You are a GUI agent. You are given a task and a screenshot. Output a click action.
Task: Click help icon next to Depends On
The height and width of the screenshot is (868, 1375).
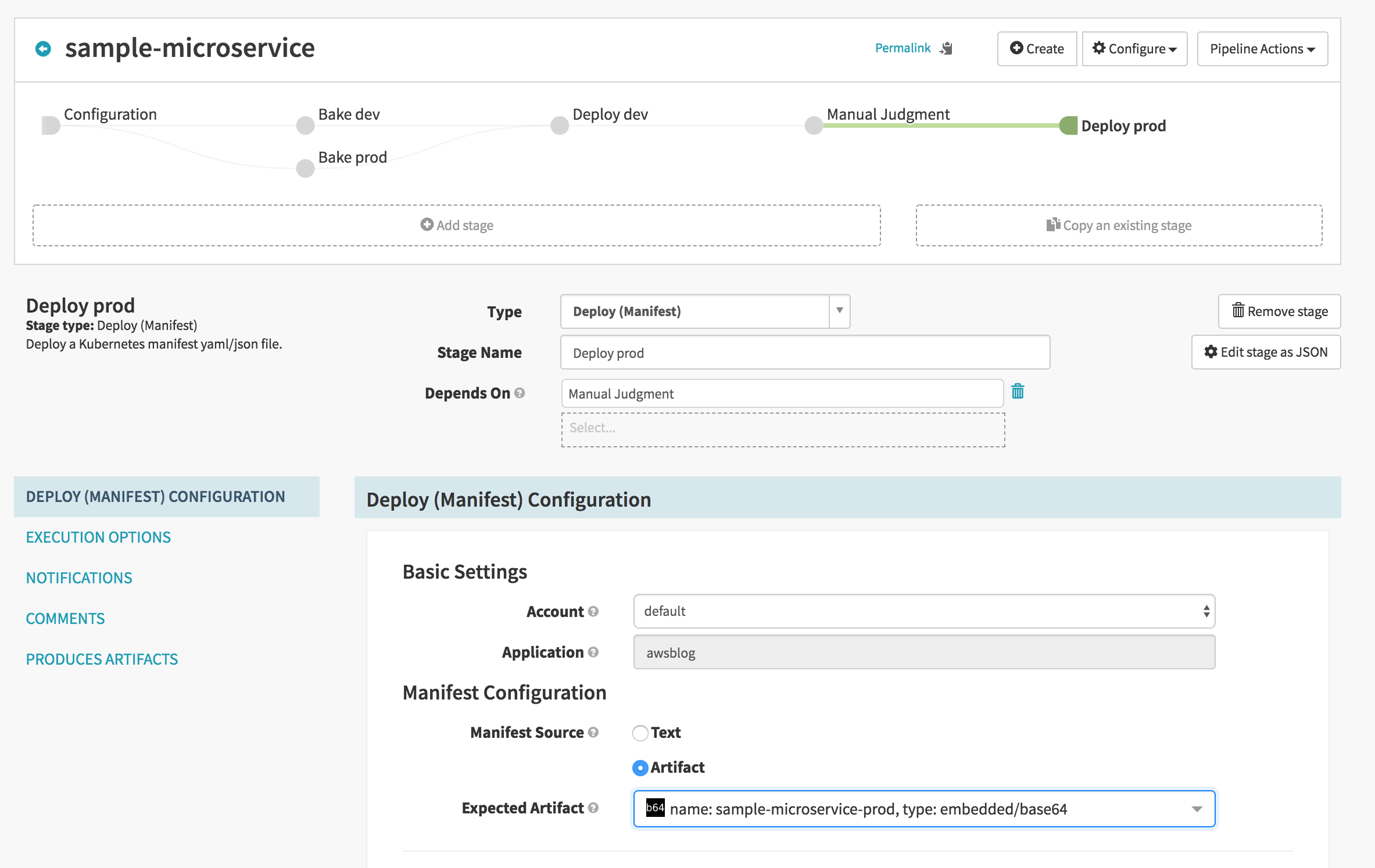(520, 393)
